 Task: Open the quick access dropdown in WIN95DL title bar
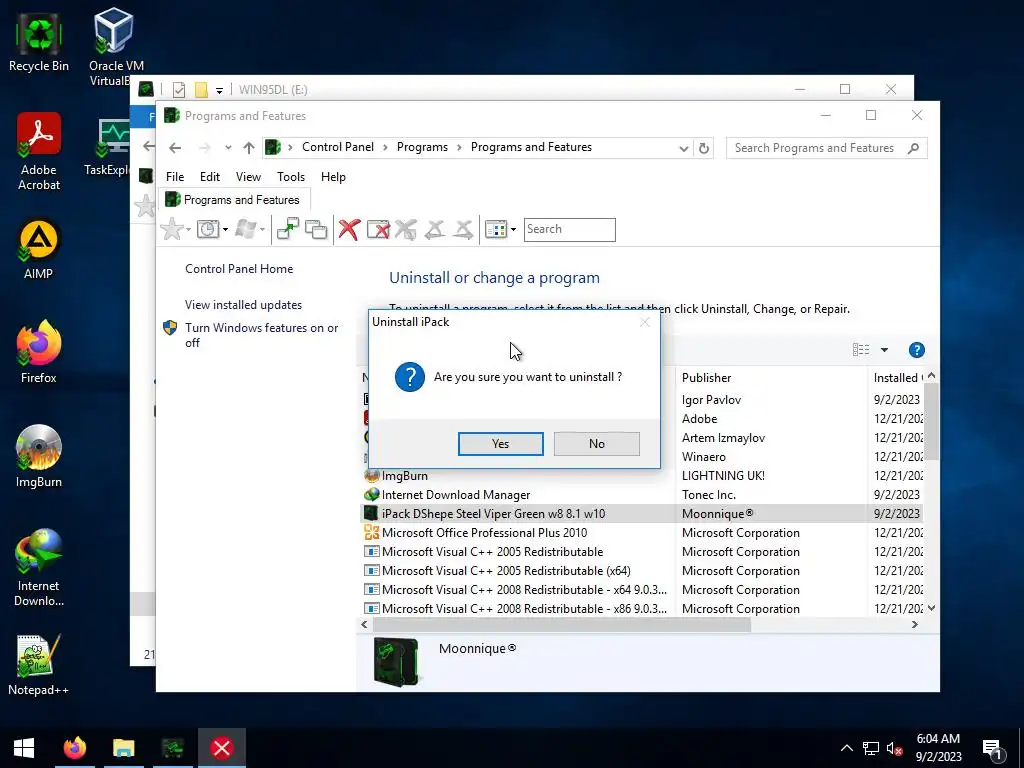coord(219,90)
